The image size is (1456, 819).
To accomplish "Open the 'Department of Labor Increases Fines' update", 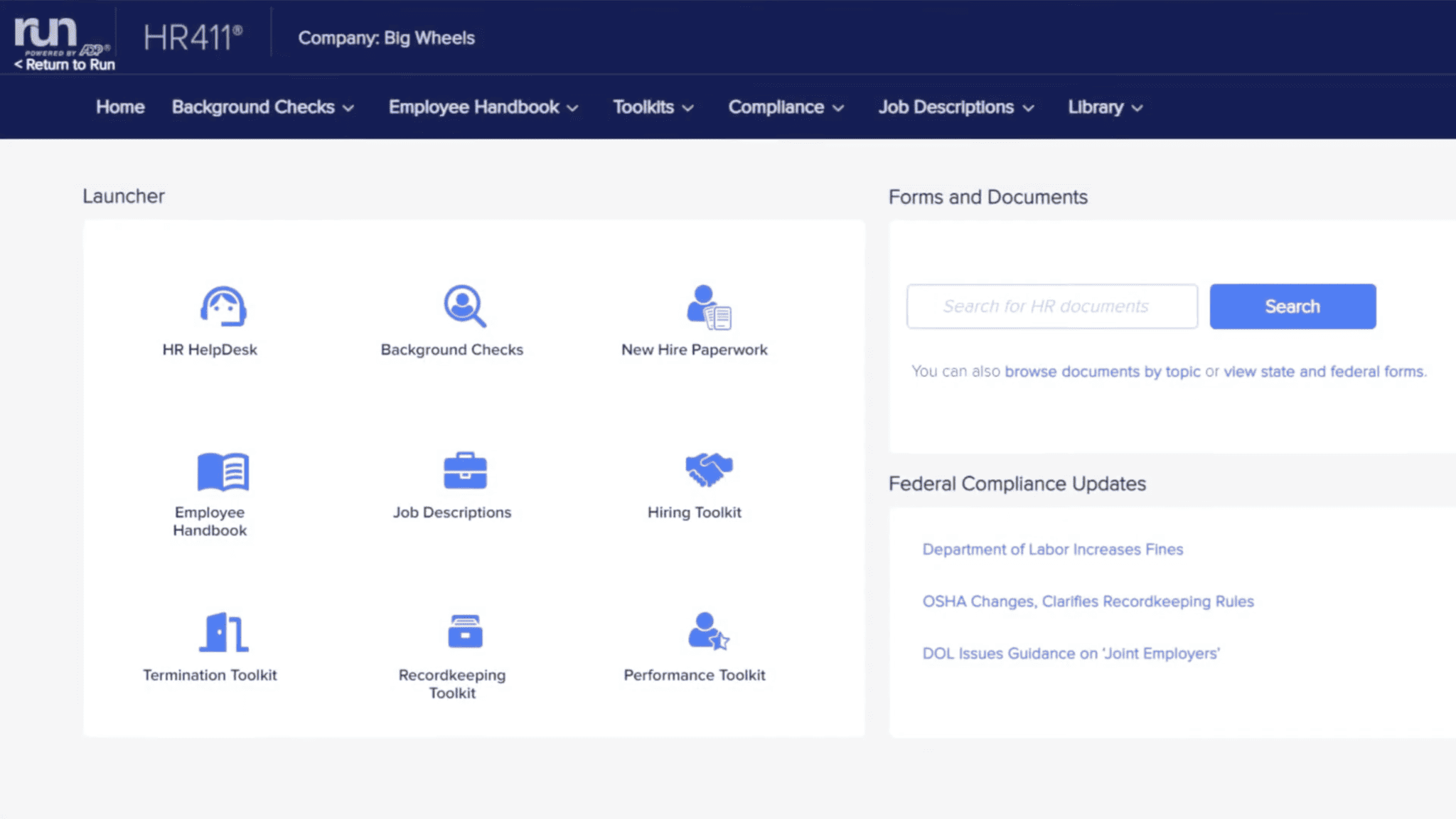I will (x=1052, y=549).
